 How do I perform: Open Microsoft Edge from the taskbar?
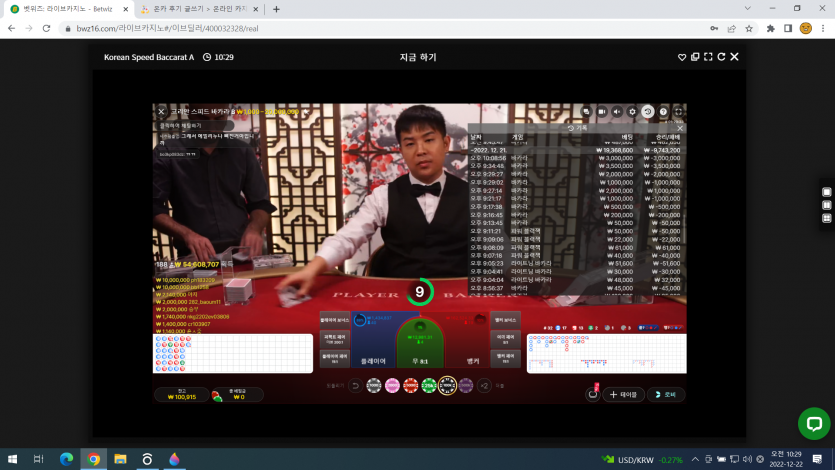click(67, 459)
